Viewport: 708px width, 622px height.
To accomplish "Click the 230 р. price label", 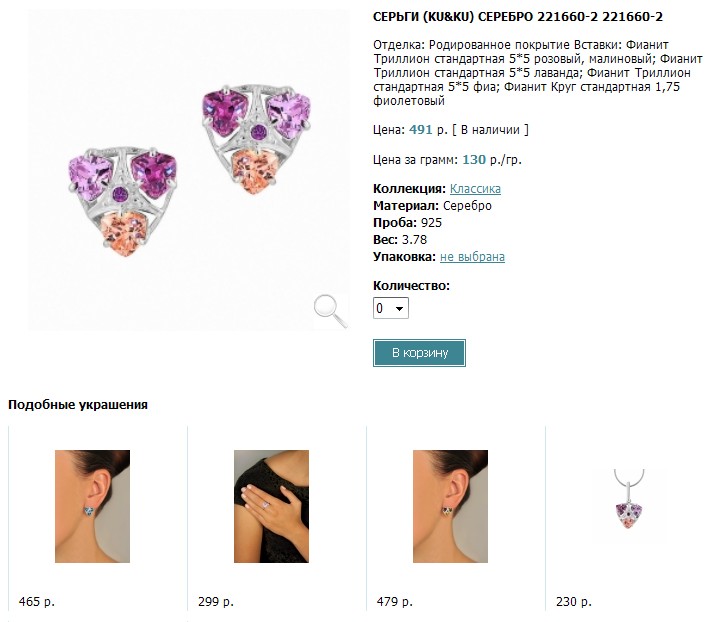I will pos(574,602).
